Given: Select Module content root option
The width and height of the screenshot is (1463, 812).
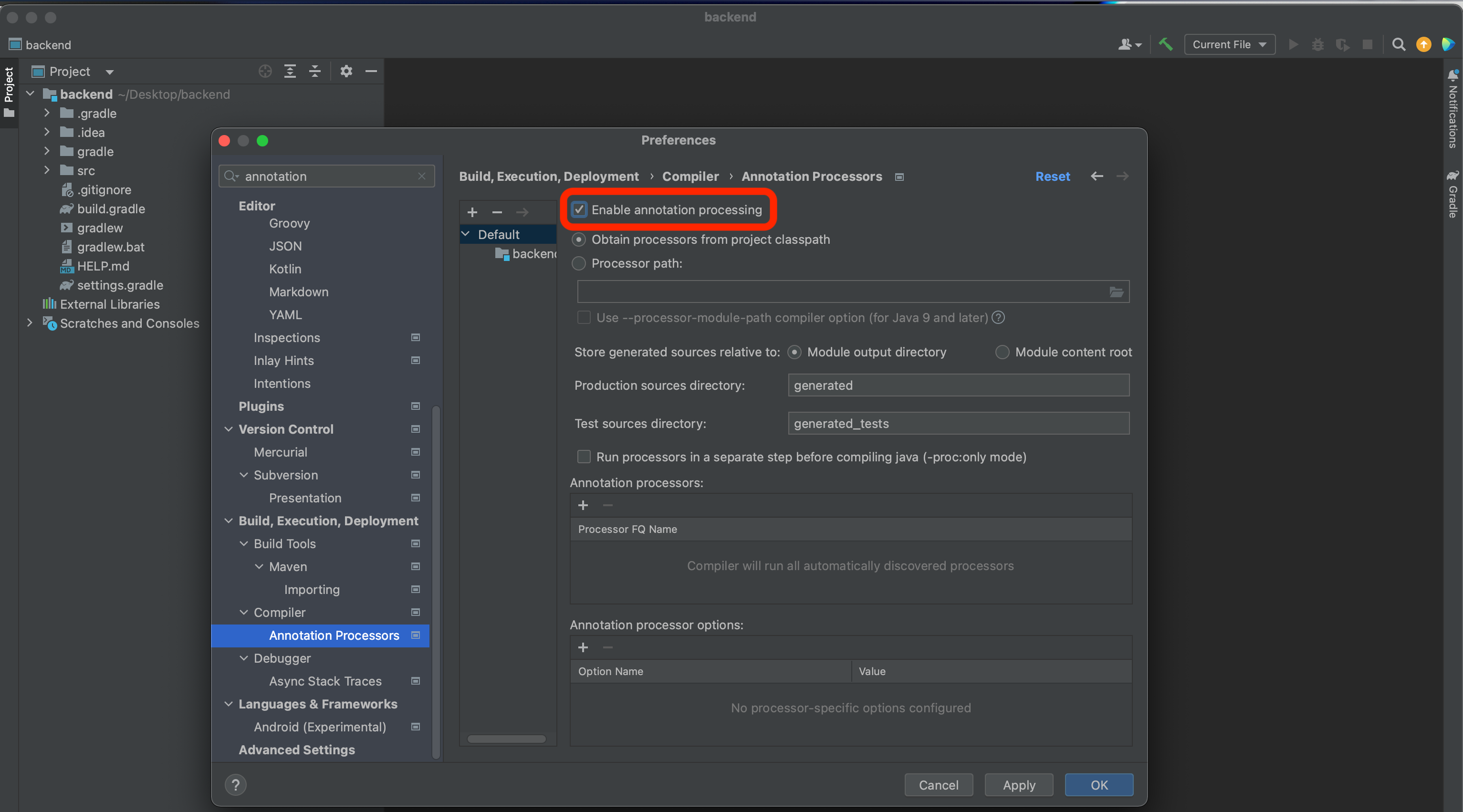Looking at the screenshot, I should point(1003,352).
